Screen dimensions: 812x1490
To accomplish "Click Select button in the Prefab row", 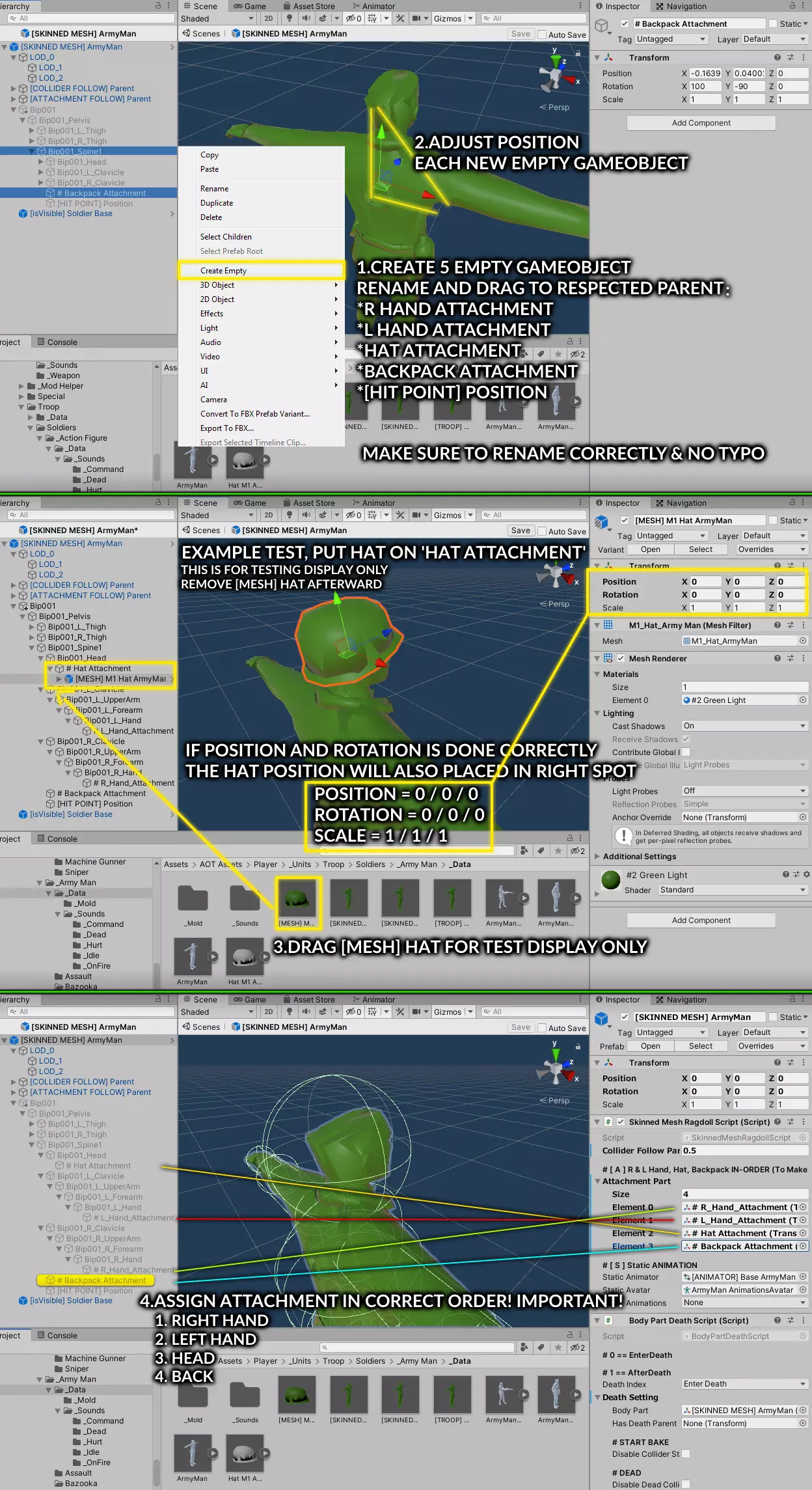I will (x=701, y=1046).
